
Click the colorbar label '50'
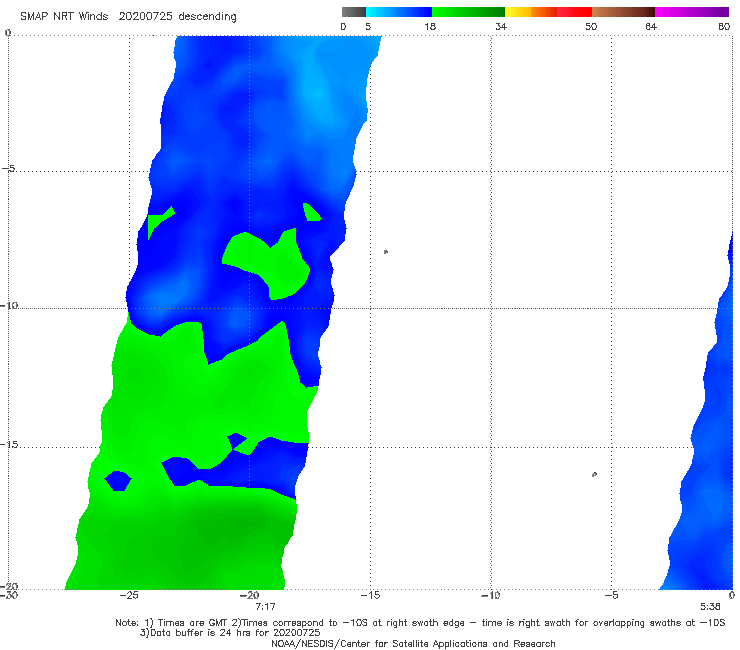(591, 26)
